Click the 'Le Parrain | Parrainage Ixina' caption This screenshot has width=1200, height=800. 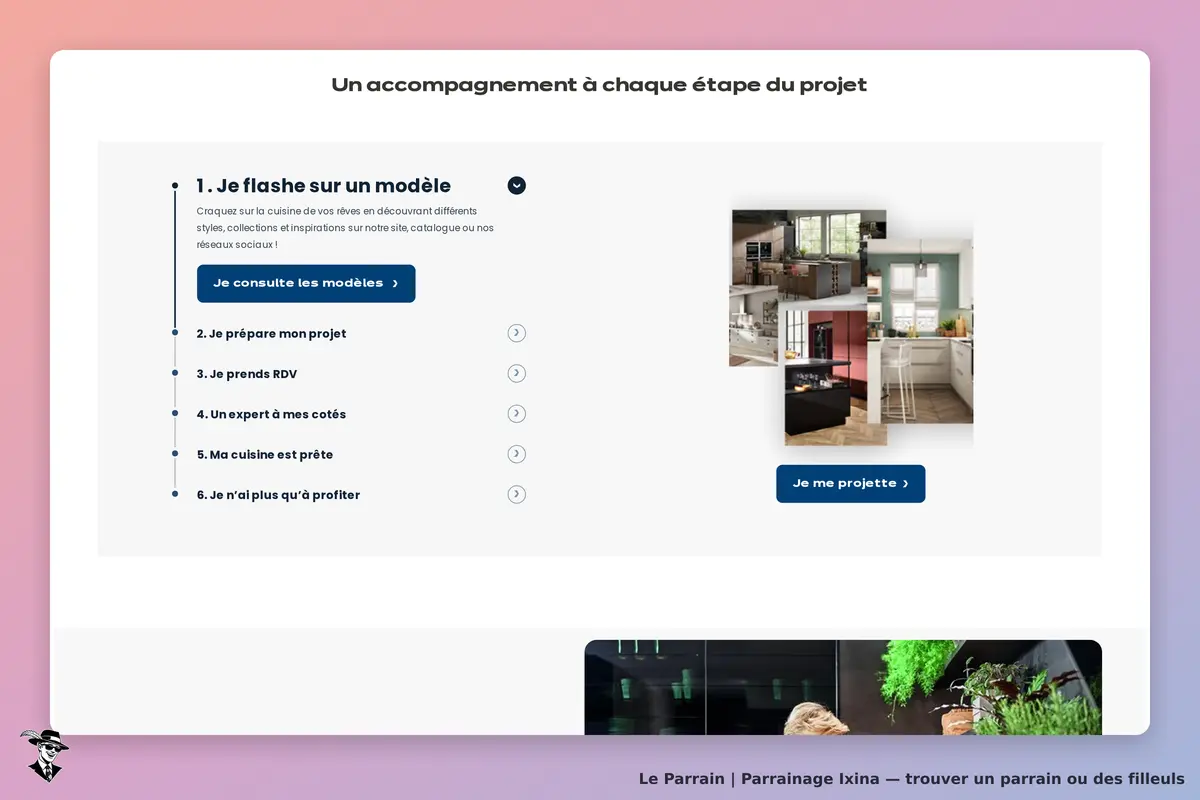[x=911, y=779]
